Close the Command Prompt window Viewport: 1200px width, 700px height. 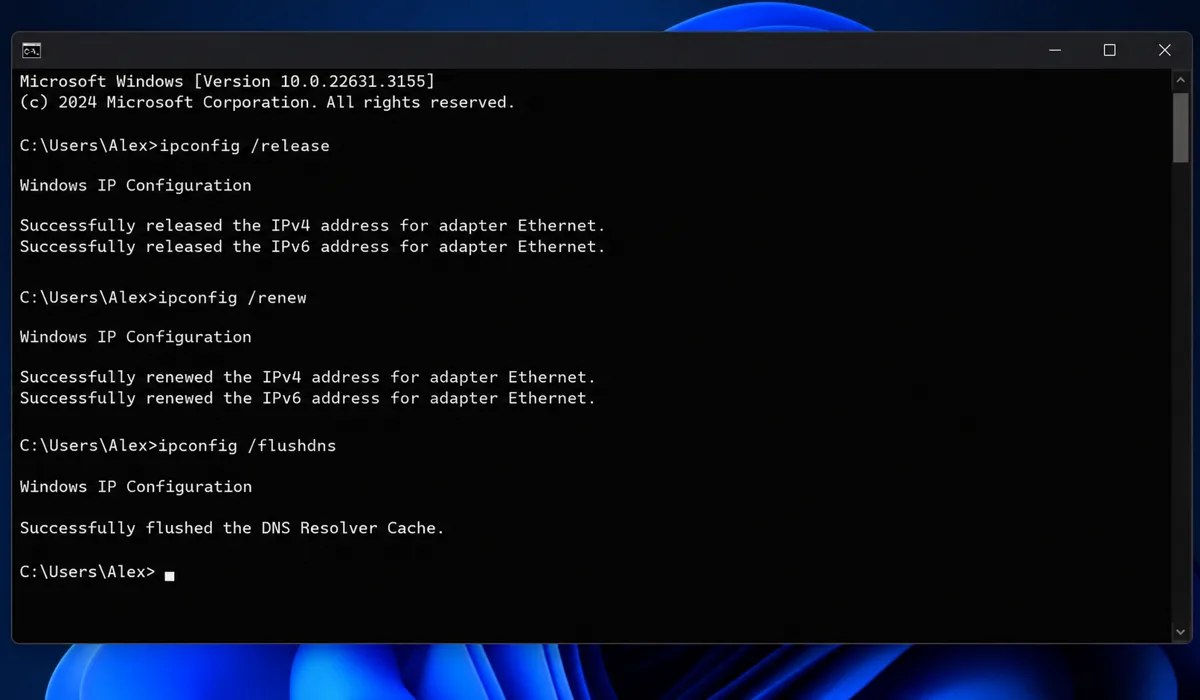pyautogui.click(x=1164, y=50)
